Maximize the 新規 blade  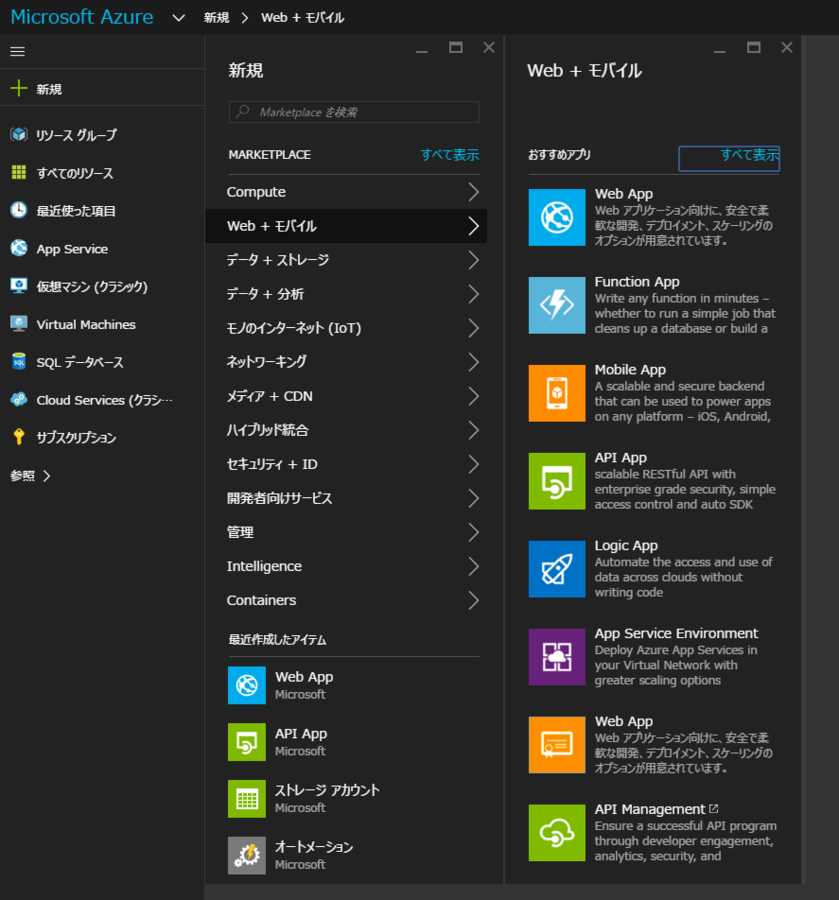[456, 48]
